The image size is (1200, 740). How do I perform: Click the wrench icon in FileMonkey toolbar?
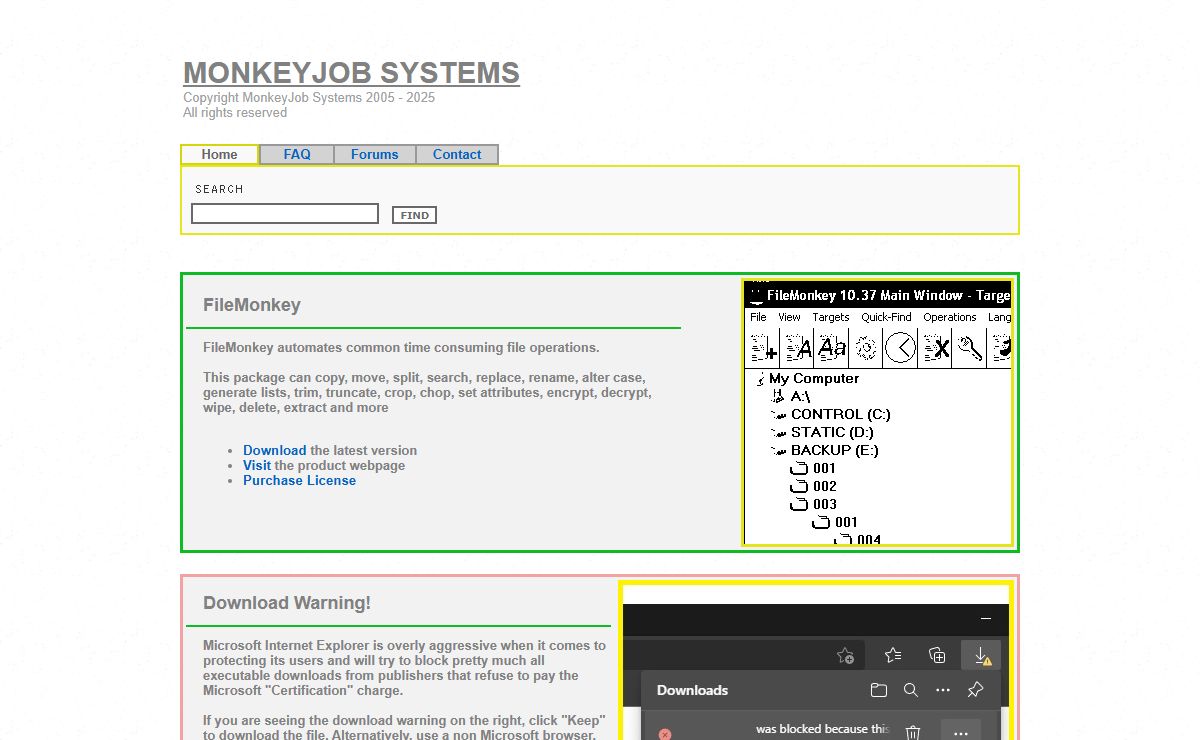(x=969, y=348)
